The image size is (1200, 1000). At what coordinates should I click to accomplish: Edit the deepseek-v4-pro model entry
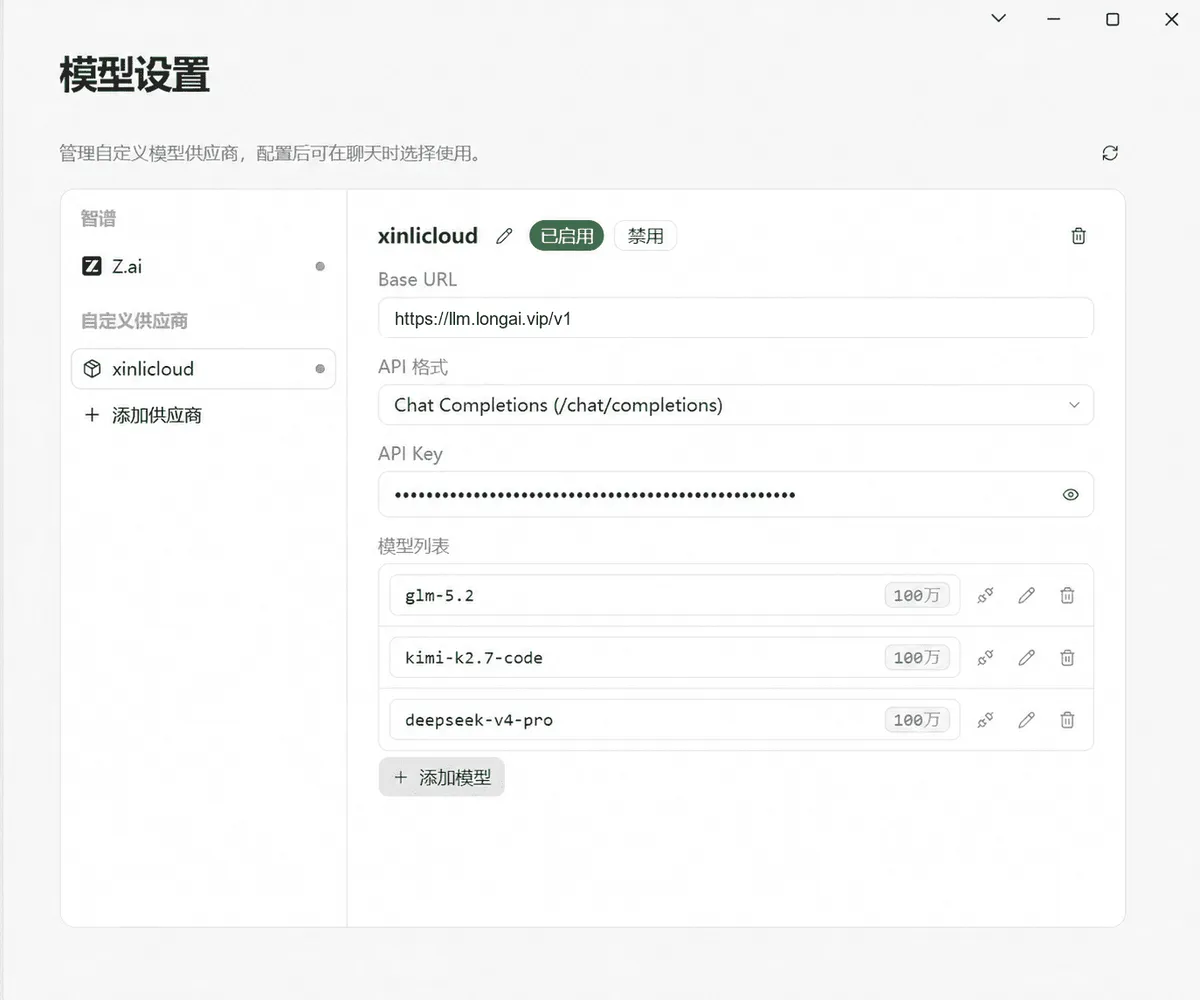tap(1026, 719)
